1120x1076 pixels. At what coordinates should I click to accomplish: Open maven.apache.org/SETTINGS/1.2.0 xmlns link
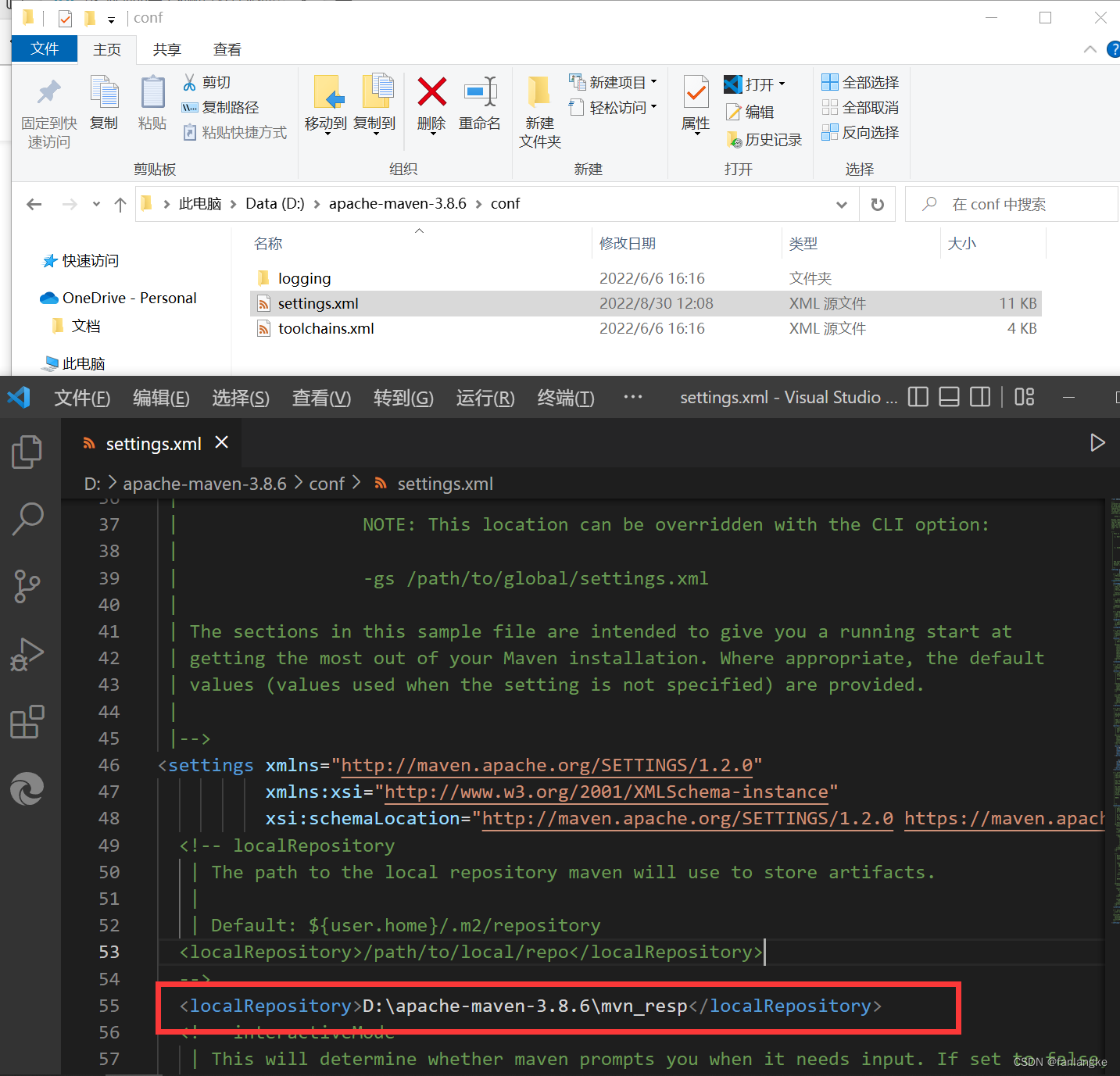(x=547, y=765)
